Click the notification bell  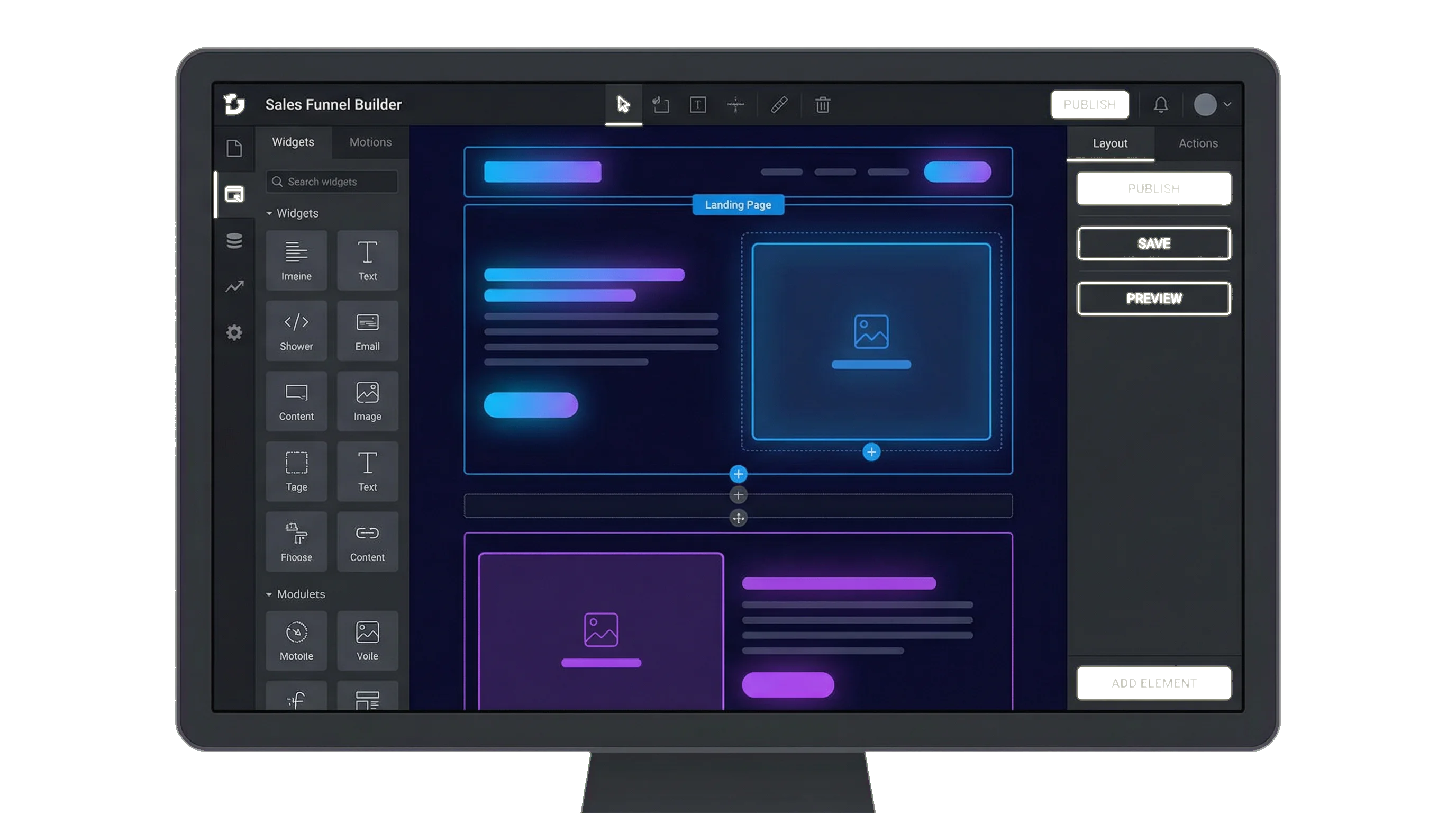pos(1161,104)
